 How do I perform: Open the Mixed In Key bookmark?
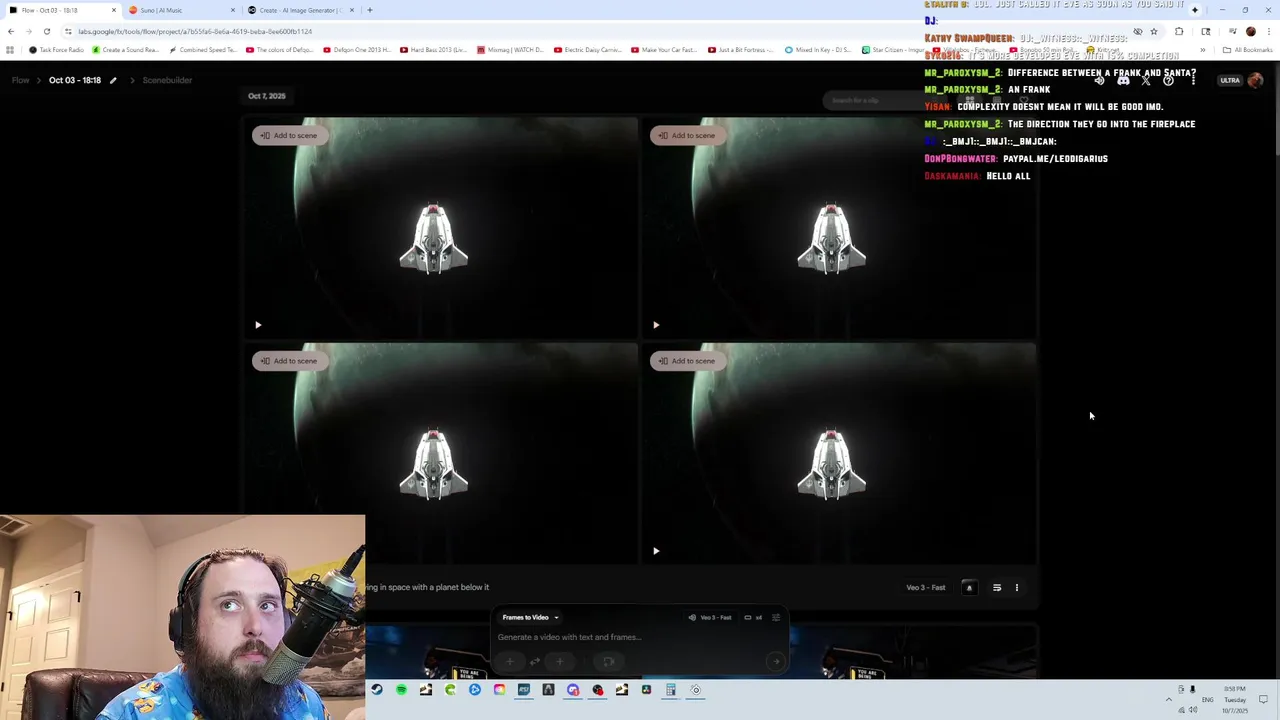[818, 50]
